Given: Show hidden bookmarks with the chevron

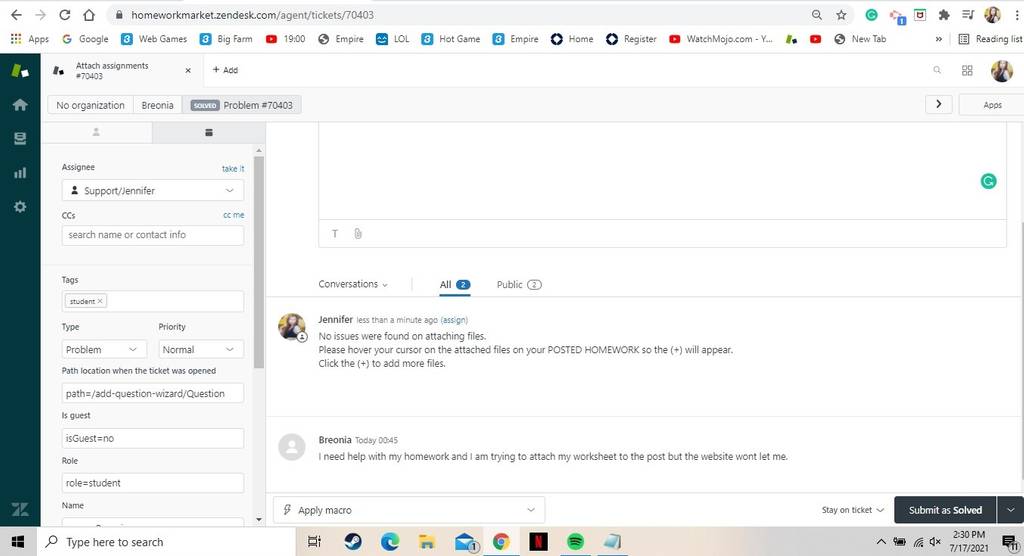Looking at the screenshot, I should coord(938,39).
